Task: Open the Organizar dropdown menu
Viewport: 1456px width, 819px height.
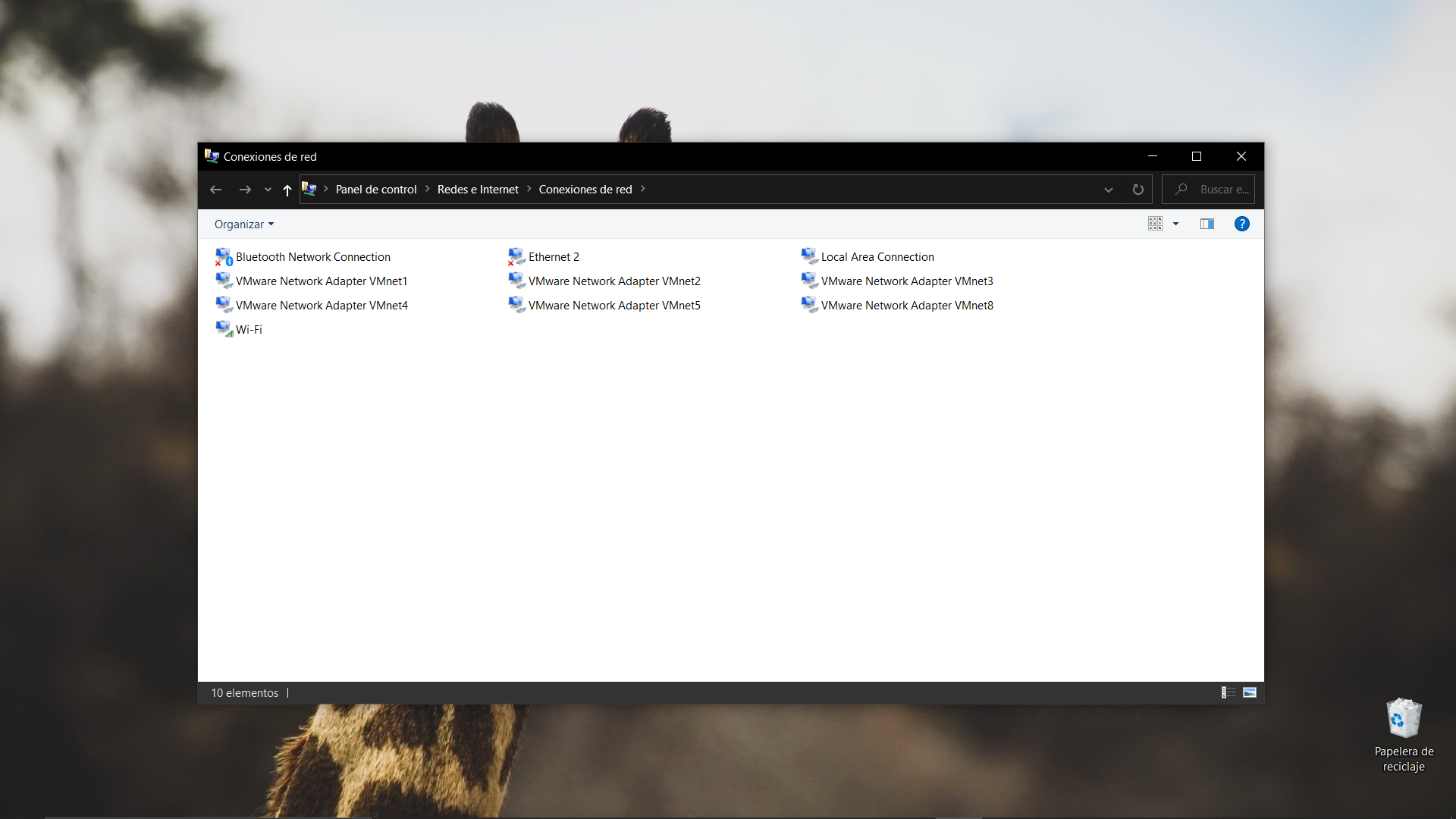Action: (x=243, y=224)
